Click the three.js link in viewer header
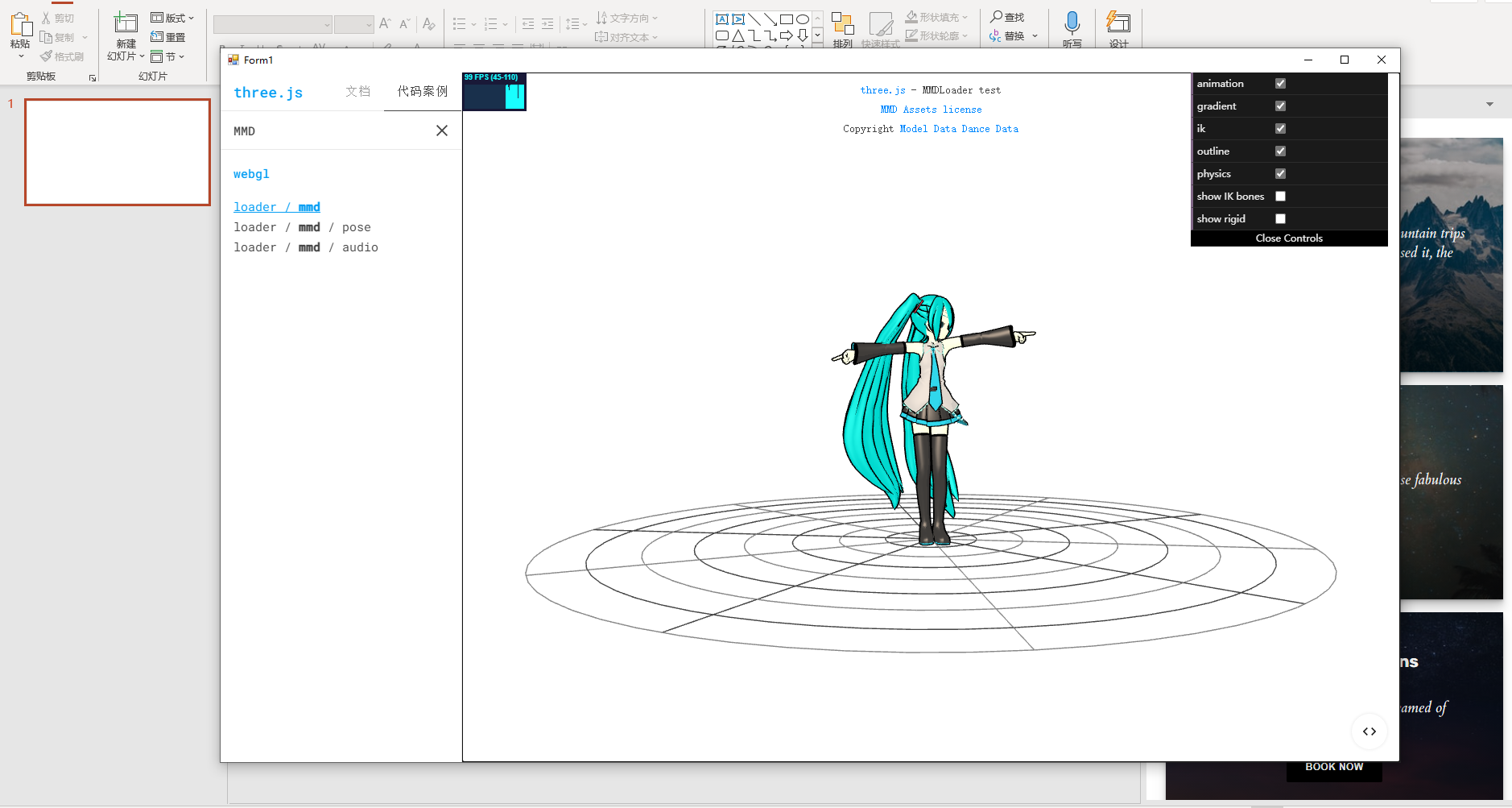Viewport: 1512px width, 808px height. tap(882, 90)
